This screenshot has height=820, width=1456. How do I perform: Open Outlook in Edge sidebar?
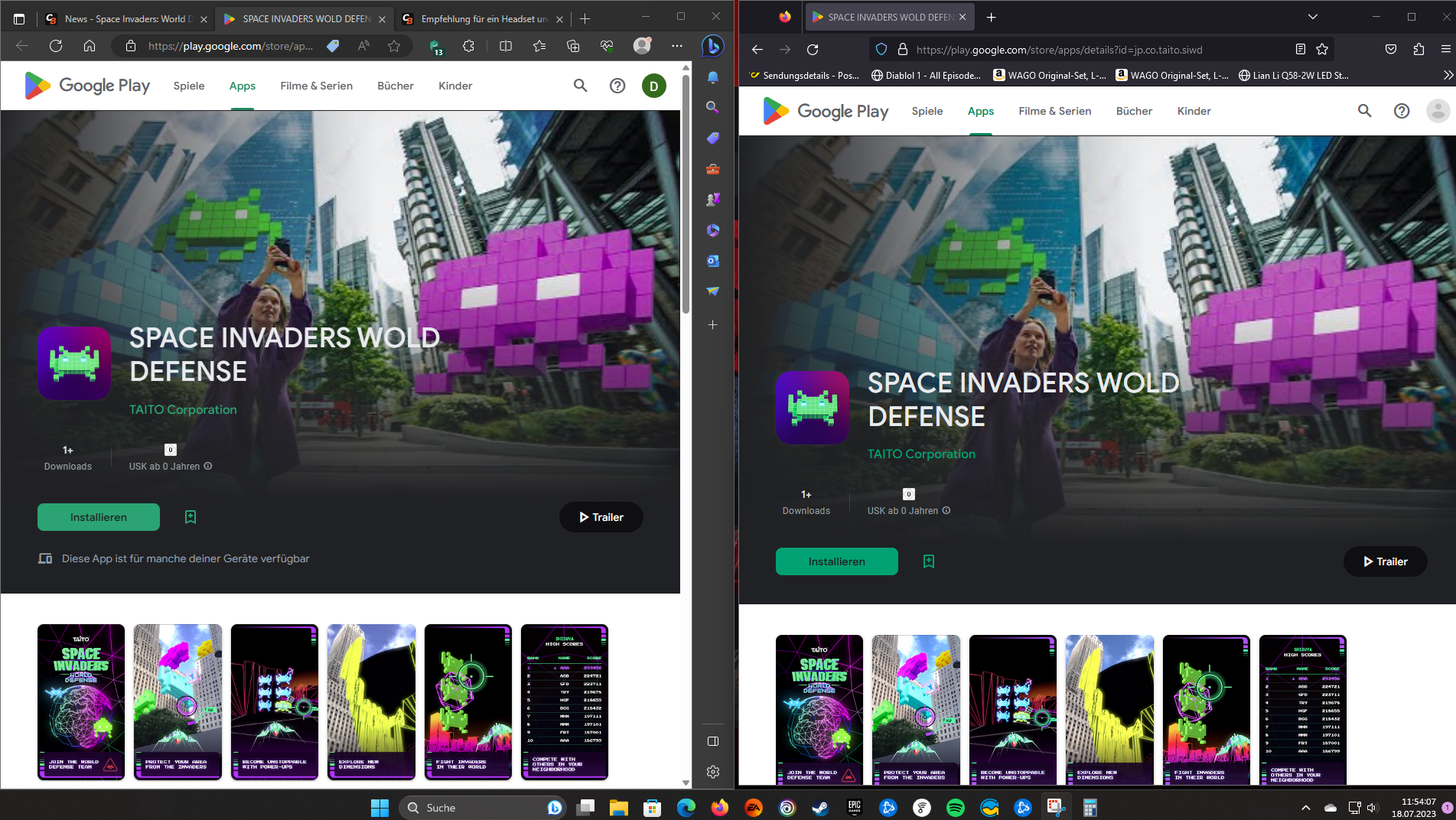pyautogui.click(x=712, y=261)
